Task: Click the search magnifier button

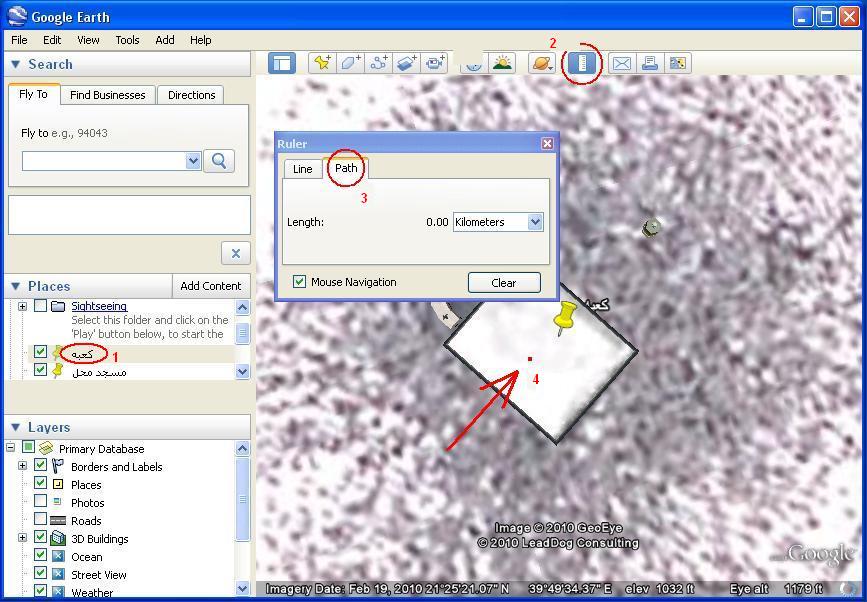Action: click(219, 161)
